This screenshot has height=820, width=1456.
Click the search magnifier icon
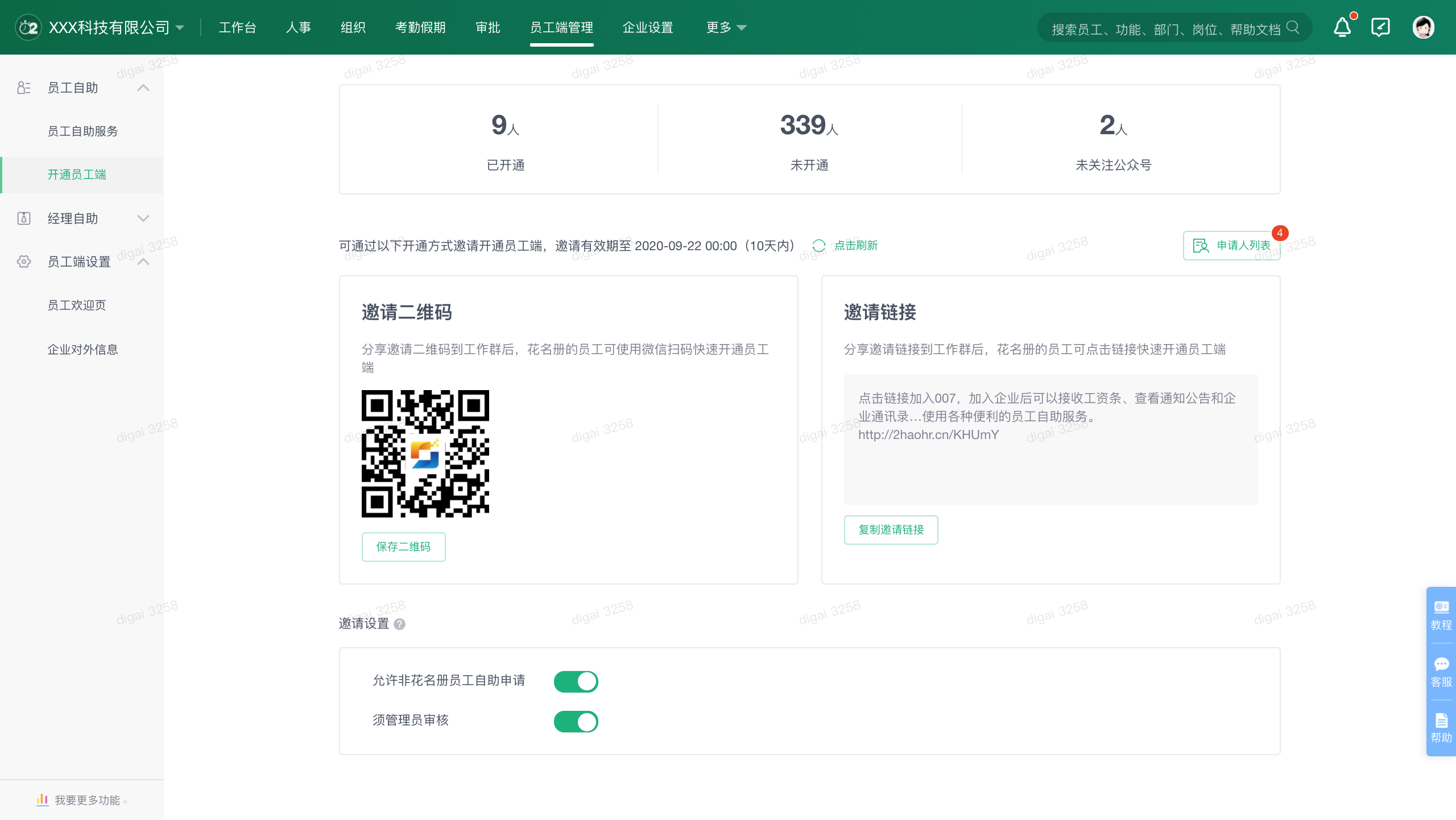click(1293, 27)
